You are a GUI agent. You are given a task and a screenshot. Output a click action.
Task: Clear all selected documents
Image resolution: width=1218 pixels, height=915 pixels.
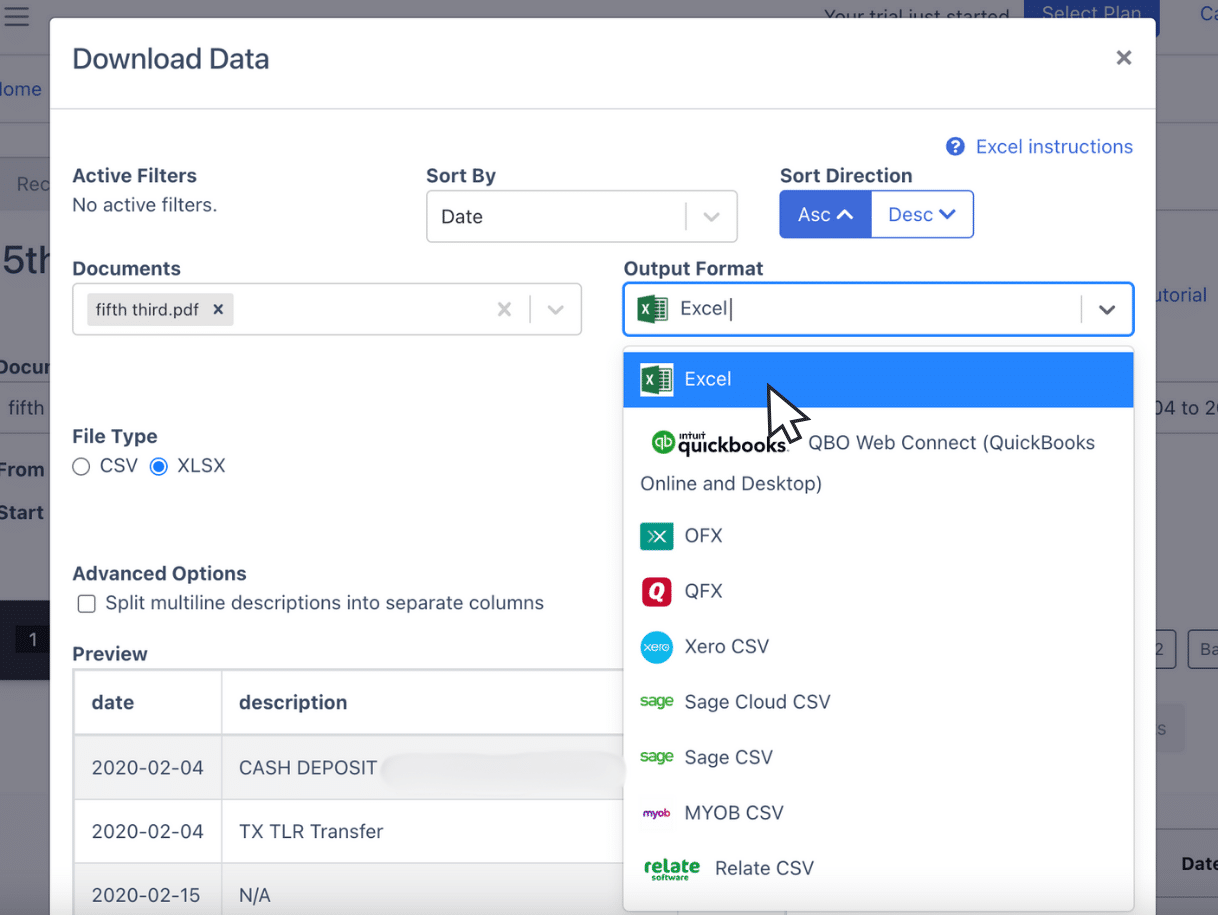(504, 310)
